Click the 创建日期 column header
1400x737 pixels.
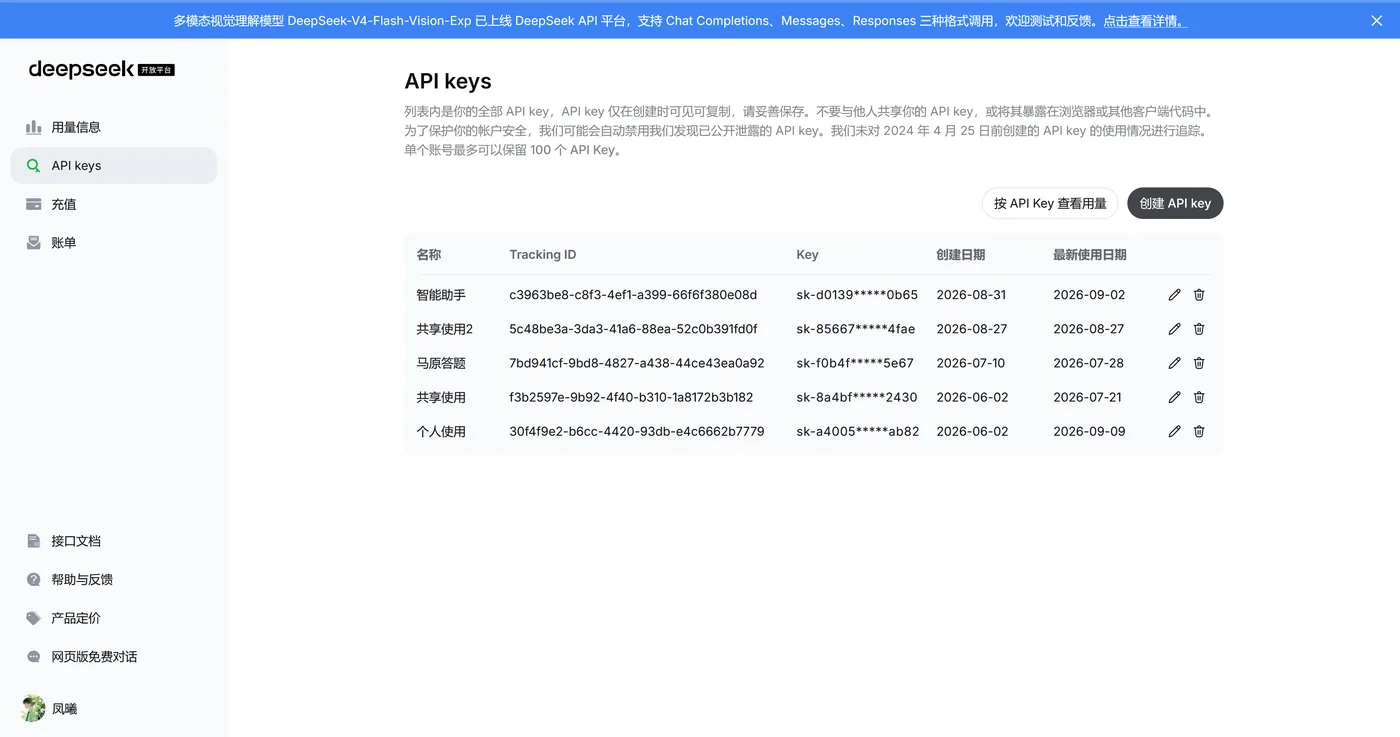961,255
